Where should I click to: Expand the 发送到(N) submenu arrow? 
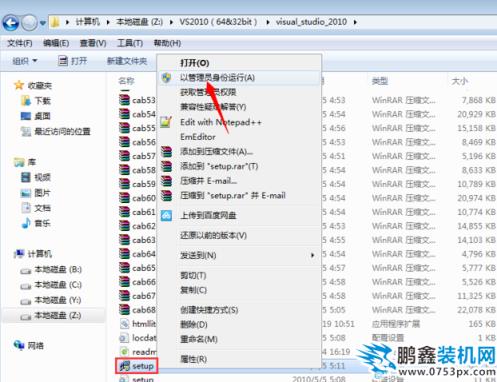pyautogui.click(x=312, y=255)
